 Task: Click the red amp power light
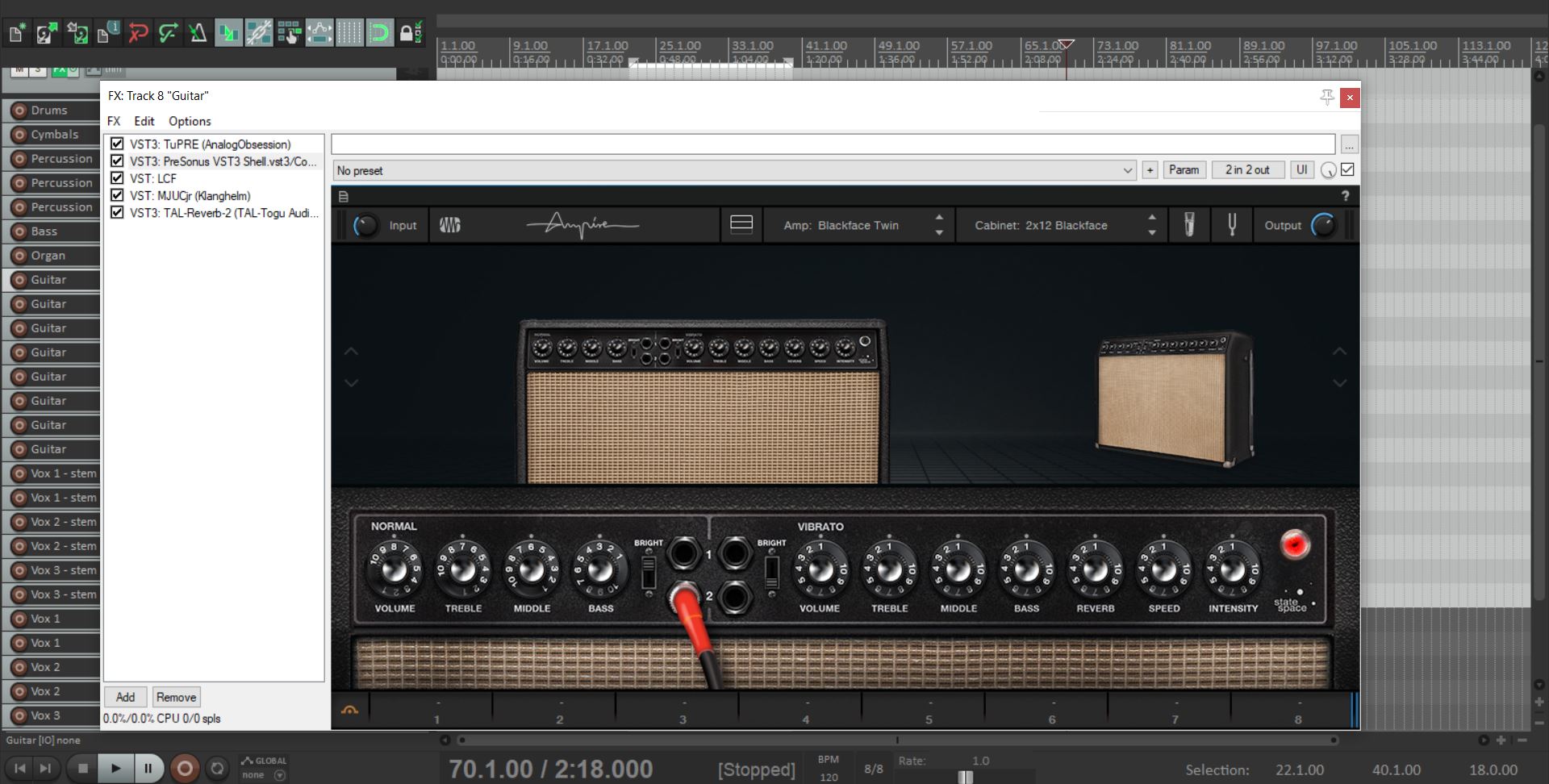[1295, 545]
